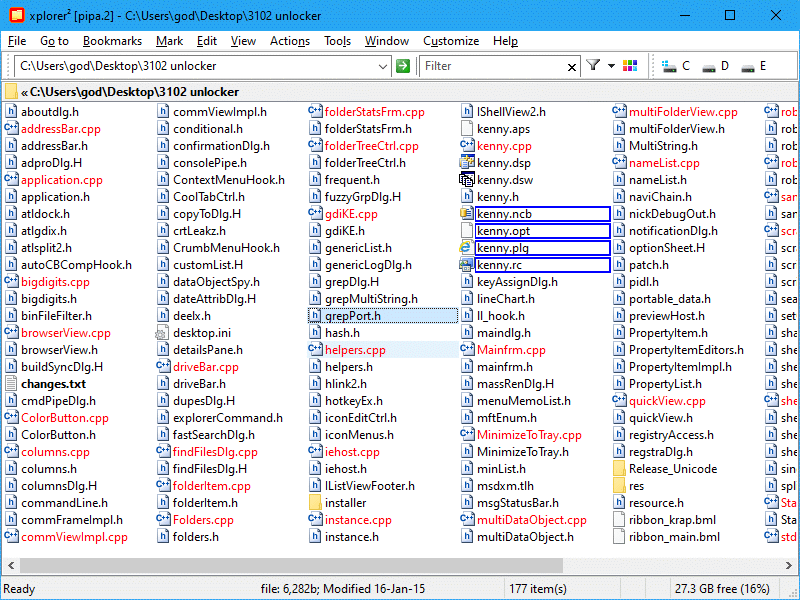
Task: Select the file helpers.cpp
Action: [355, 350]
